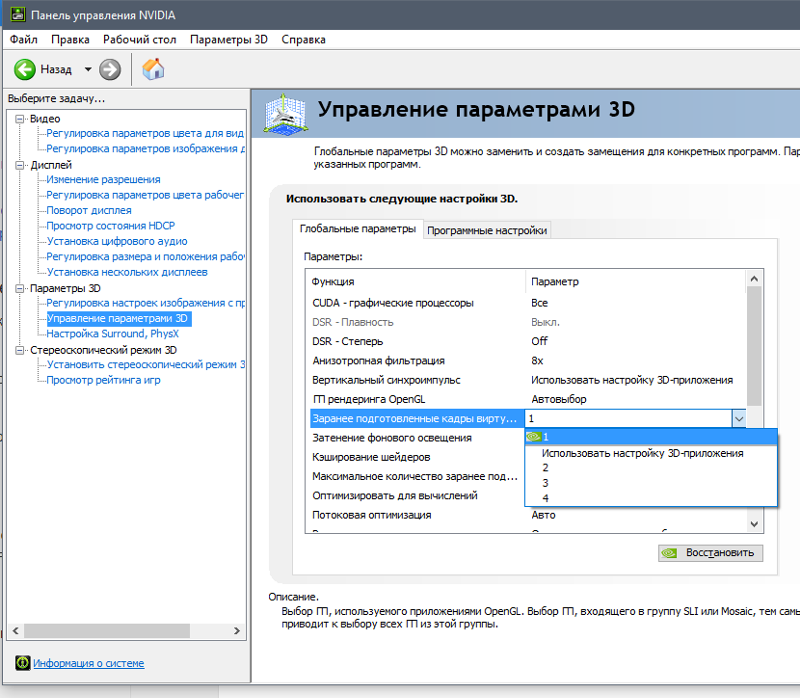Viewport: 800px width, 698px height.
Task: Close the pre-rendered frames combo box arrow
Action: [x=739, y=419]
